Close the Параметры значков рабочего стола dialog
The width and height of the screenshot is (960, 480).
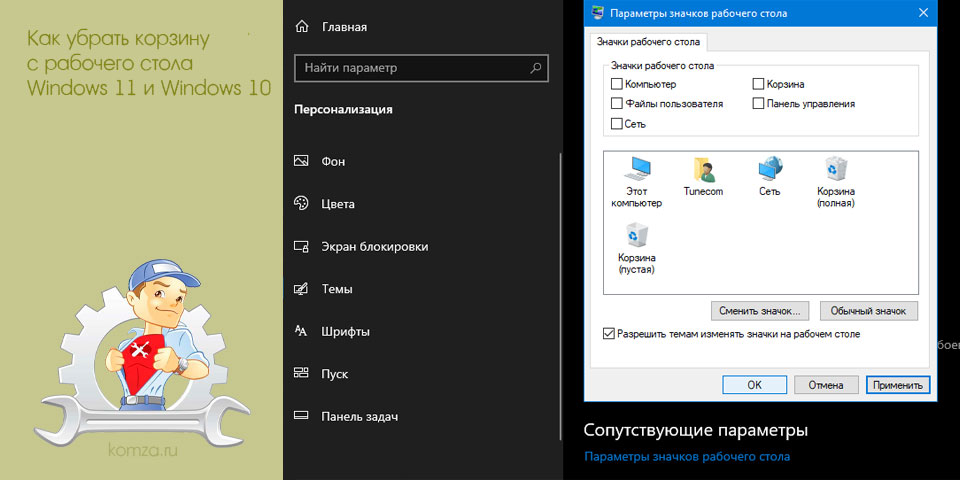[923, 13]
